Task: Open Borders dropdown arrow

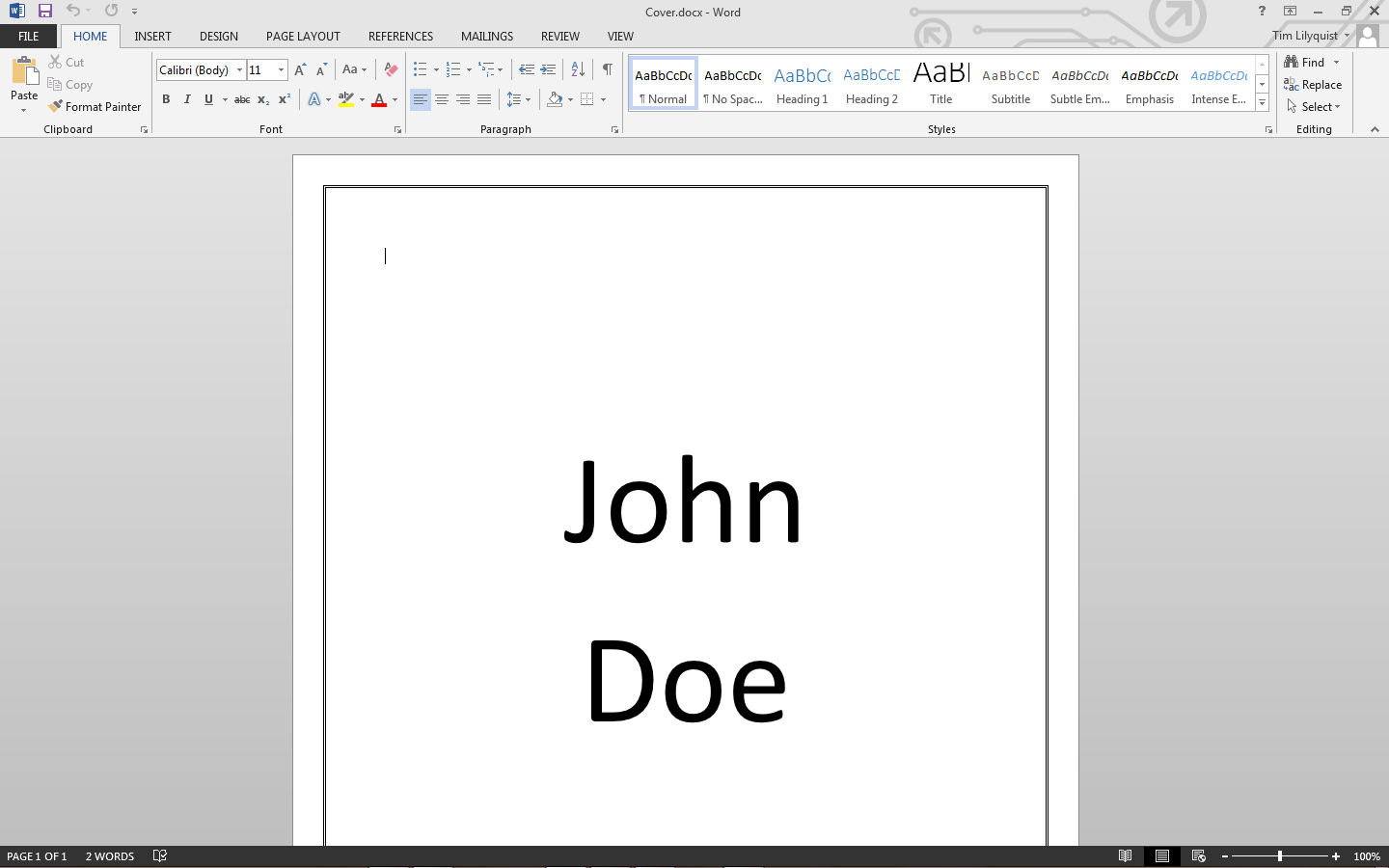Action: coord(603,99)
